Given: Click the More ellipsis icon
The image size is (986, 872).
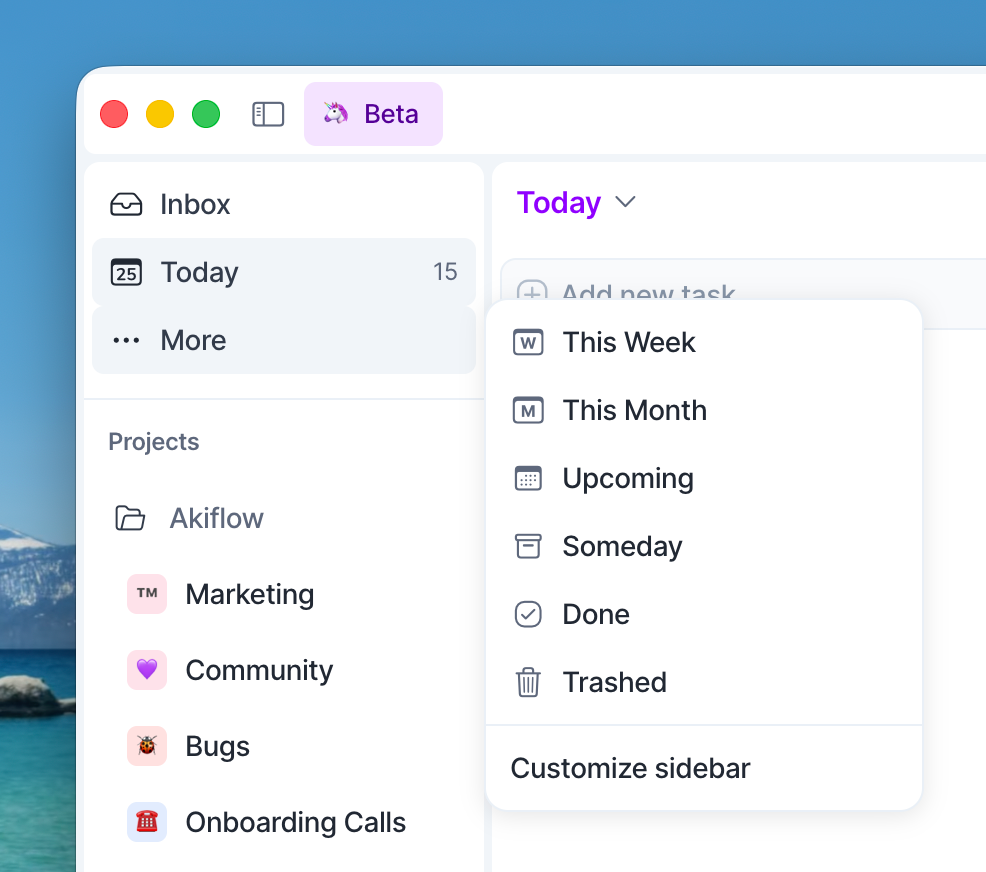Looking at the screenshot, I should pos(126,340).
